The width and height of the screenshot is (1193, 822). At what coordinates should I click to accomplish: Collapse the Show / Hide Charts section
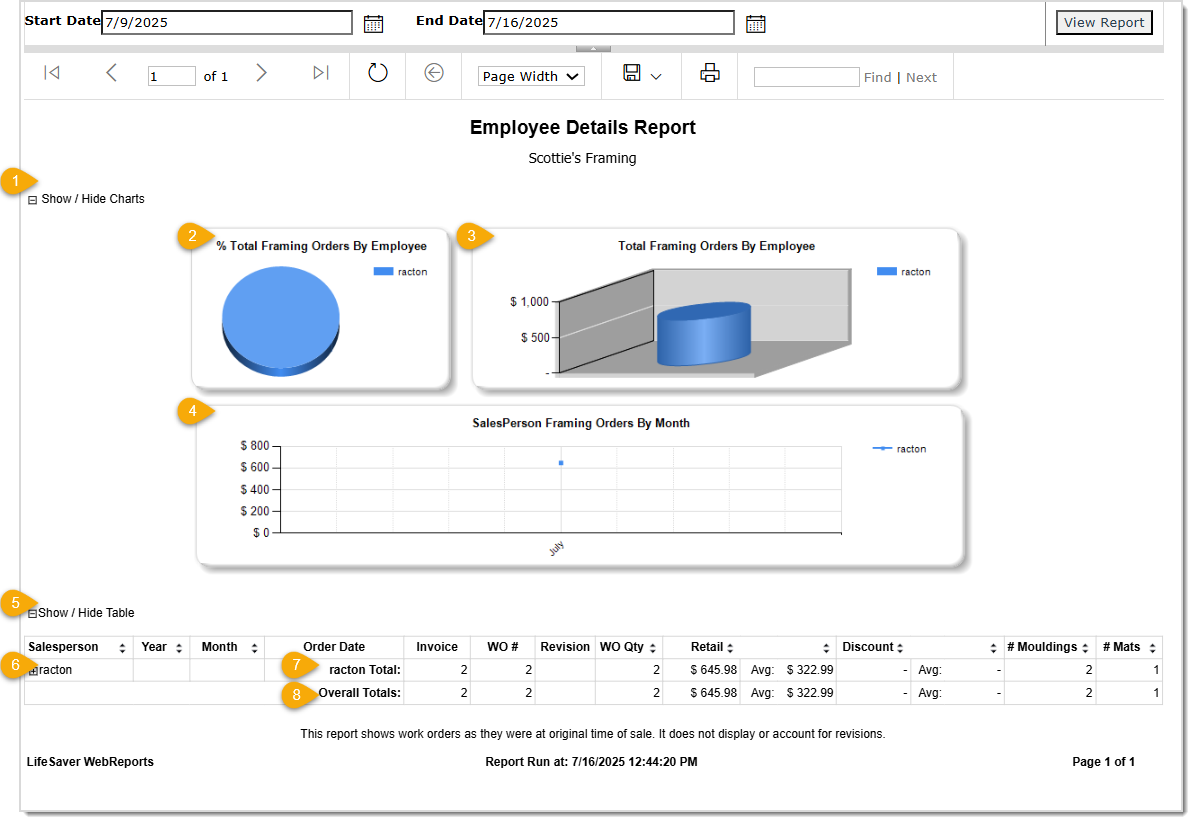pos(32,198)
